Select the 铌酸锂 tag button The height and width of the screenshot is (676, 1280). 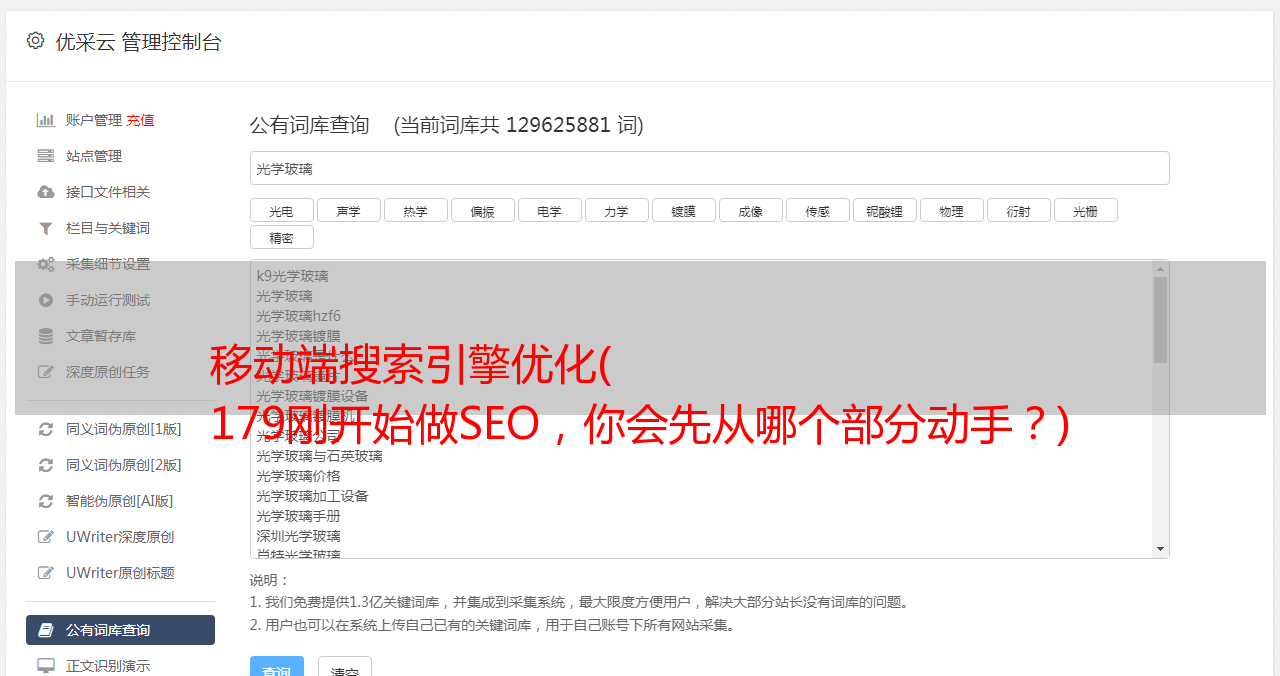tap(884, 210)
